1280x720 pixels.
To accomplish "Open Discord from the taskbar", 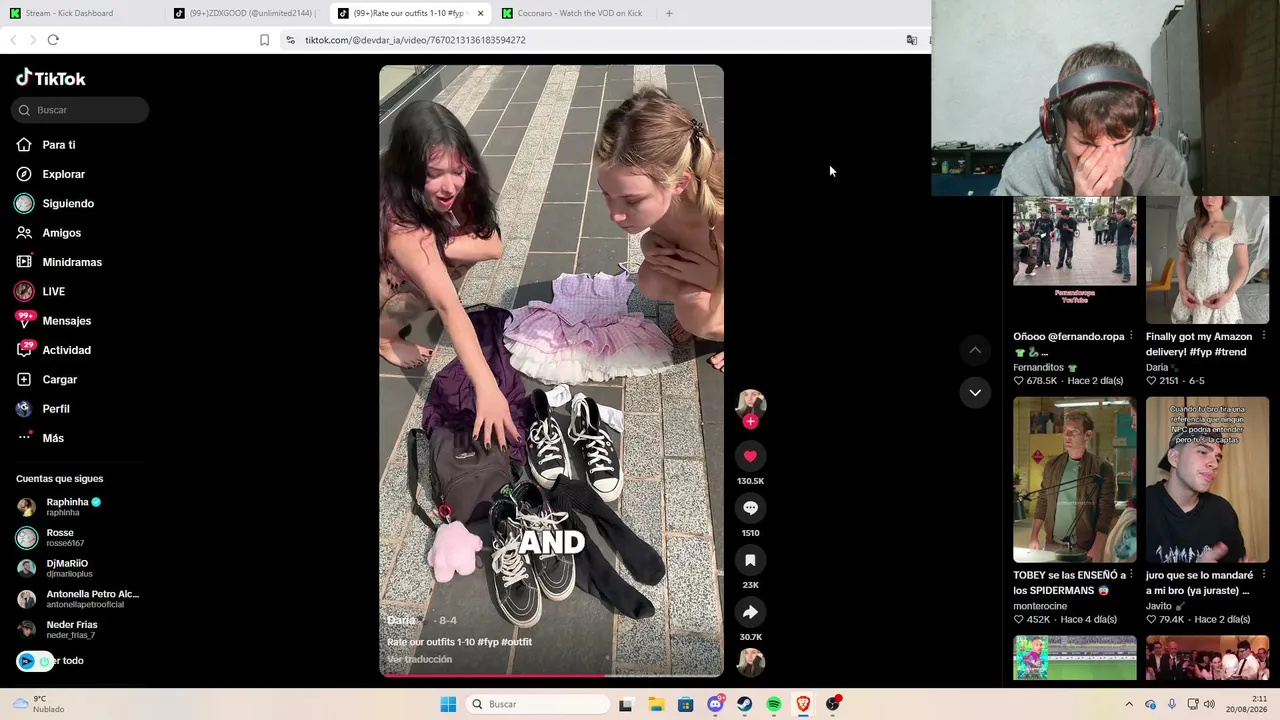I will (715, 704).
